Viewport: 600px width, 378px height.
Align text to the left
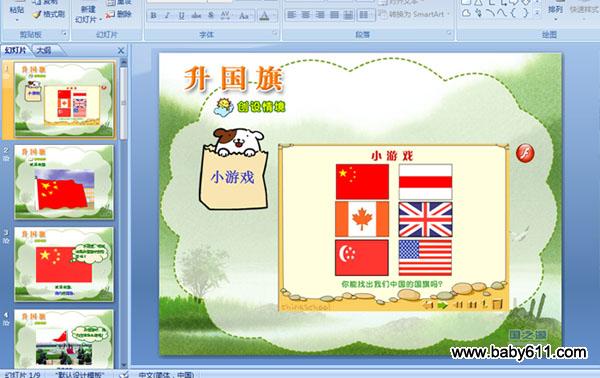point(292,15)
